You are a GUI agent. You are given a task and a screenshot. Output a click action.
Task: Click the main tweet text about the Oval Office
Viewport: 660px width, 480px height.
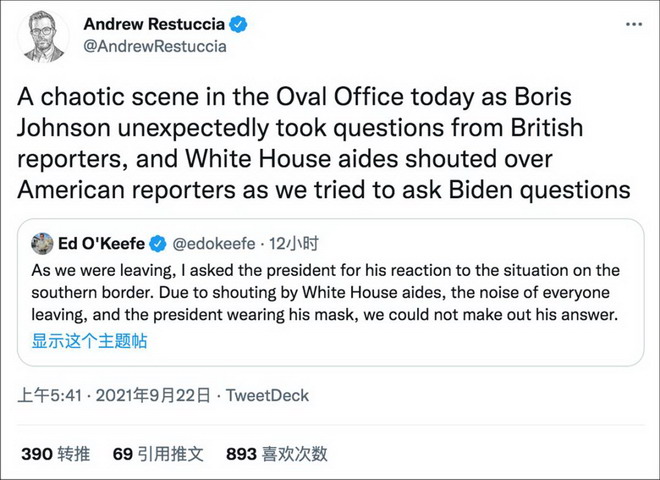324,143
